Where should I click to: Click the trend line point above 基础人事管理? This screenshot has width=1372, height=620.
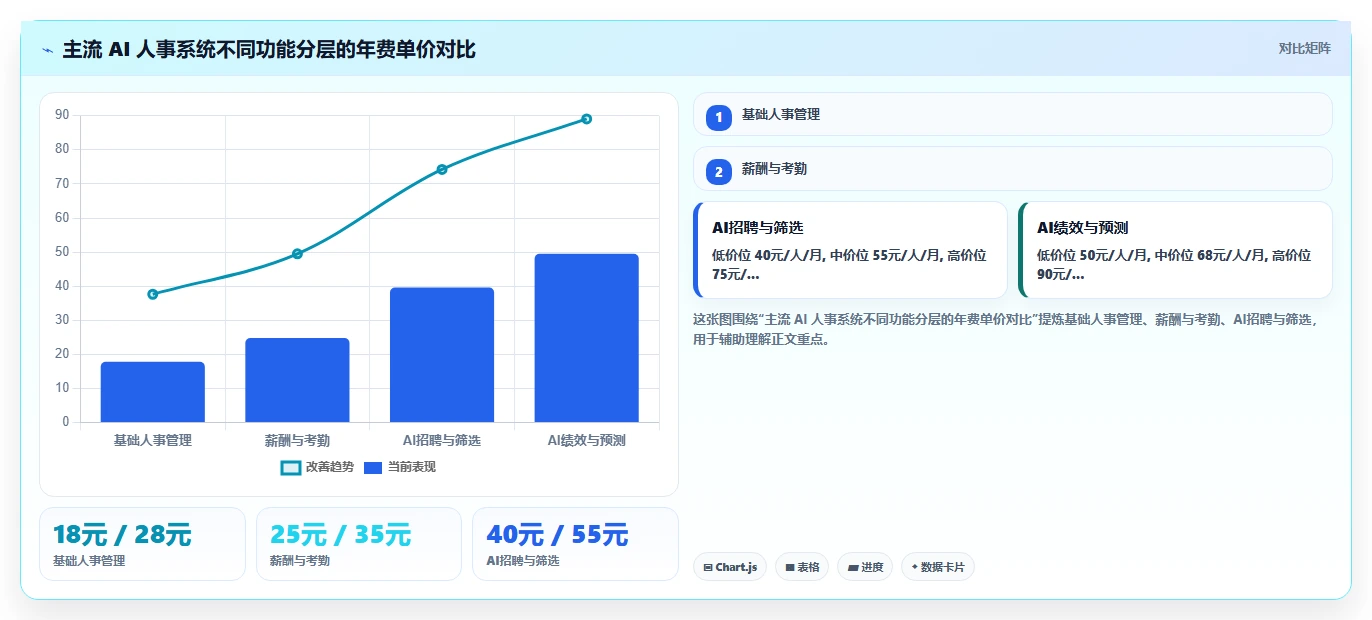coord(152,294)
